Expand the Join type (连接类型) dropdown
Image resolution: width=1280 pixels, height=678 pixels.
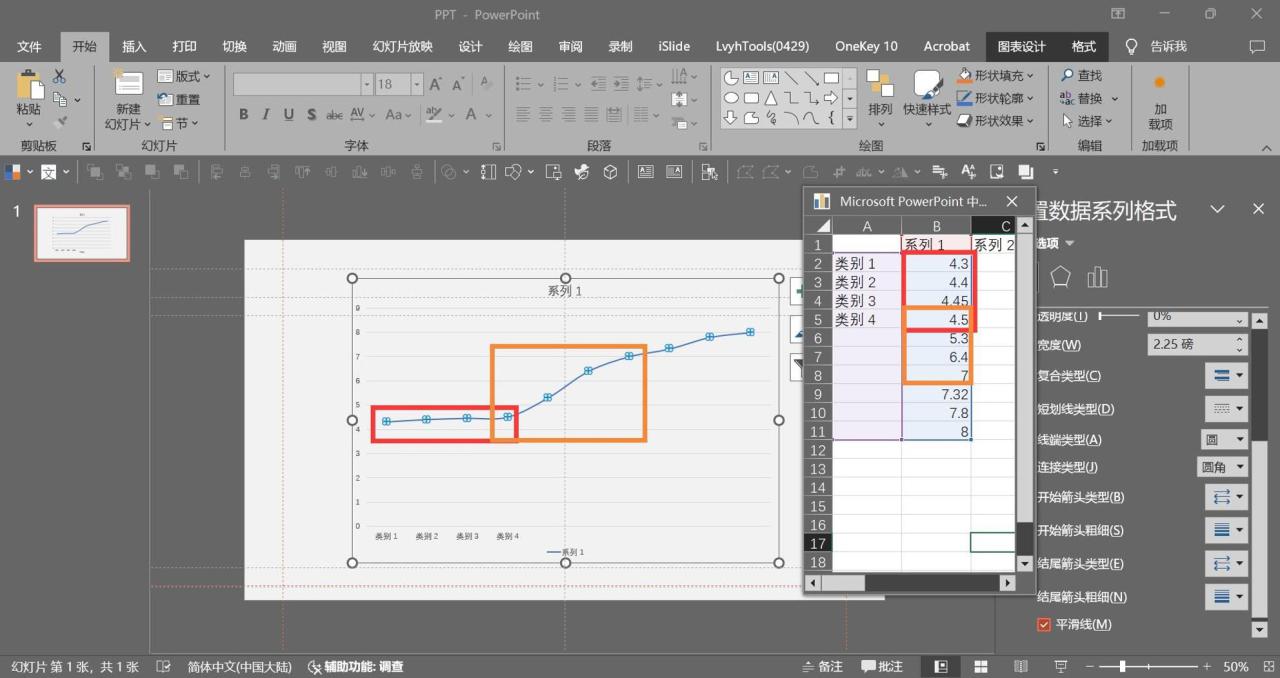point(1222,467)
